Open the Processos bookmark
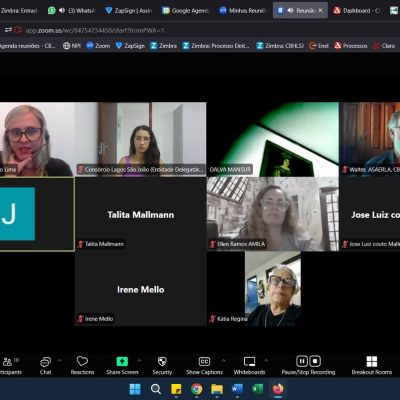This screenshot has height=400, width=400. coord(351,46)
